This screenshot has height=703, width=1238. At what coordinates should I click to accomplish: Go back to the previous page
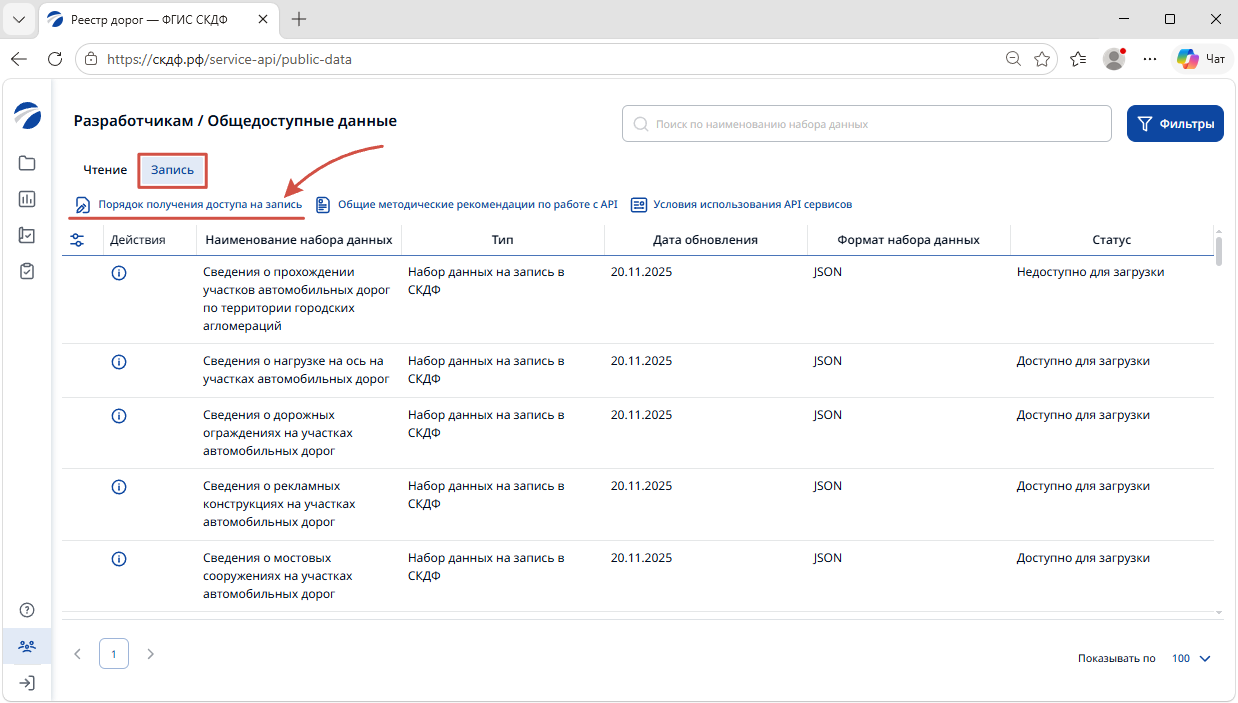pos(19,59)
